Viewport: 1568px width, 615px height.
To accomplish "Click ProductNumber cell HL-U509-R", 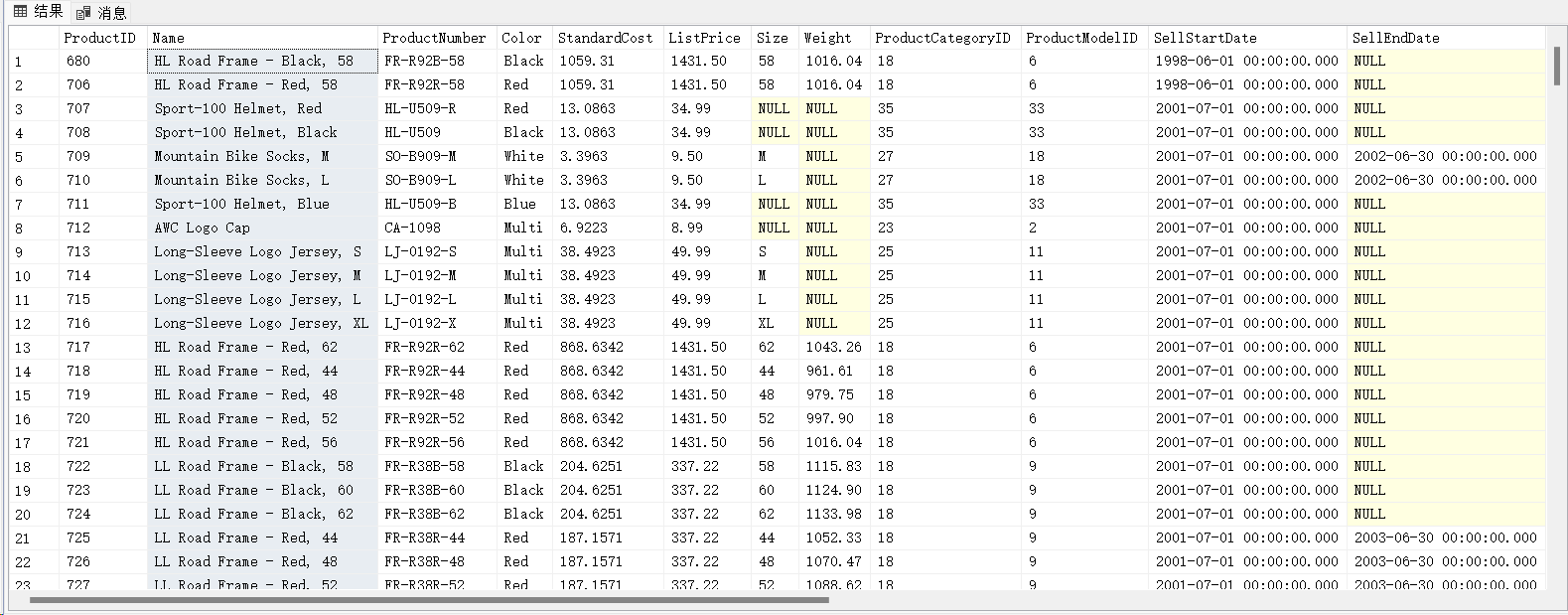I will 437,108.
